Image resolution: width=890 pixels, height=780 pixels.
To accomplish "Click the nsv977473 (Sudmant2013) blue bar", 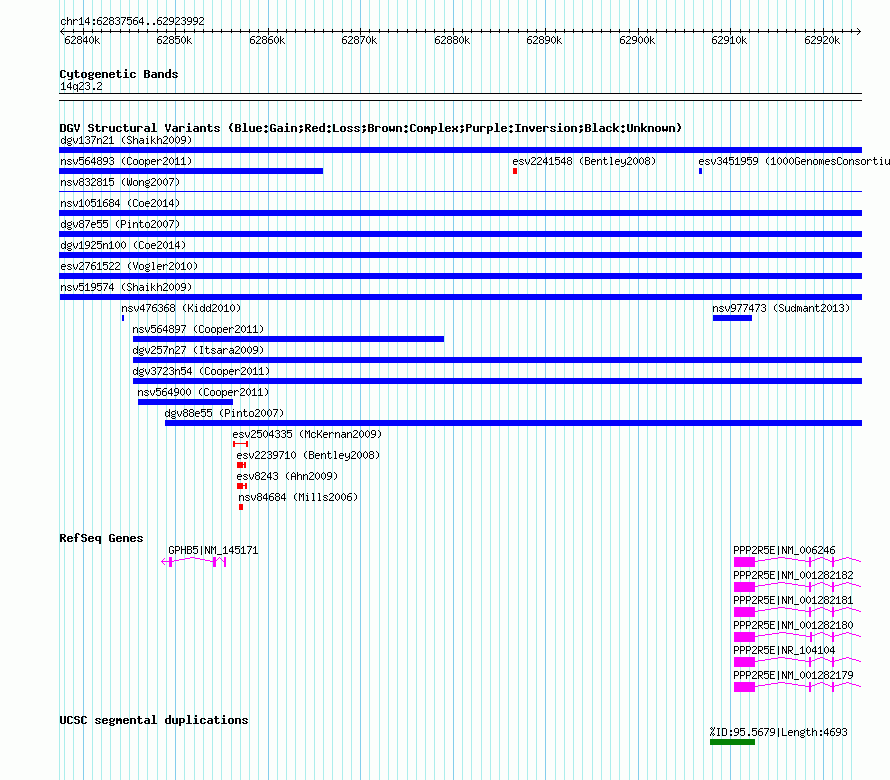I will click(732, 318).
